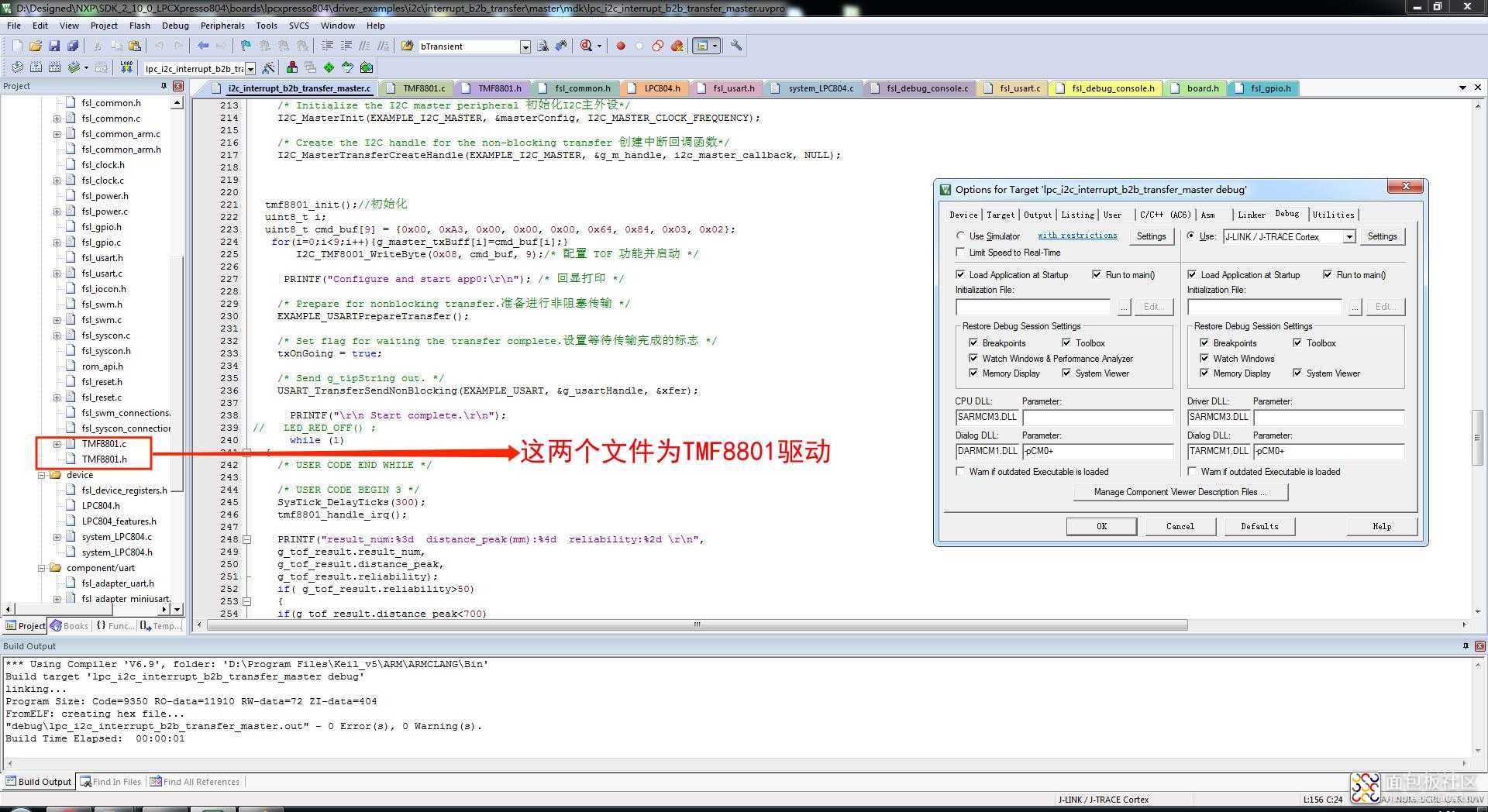Collapse the component/uart folder
Image resolution: width=1488 pixels, height=812 pixels.
pyautogui.click(x=42, y=568)
